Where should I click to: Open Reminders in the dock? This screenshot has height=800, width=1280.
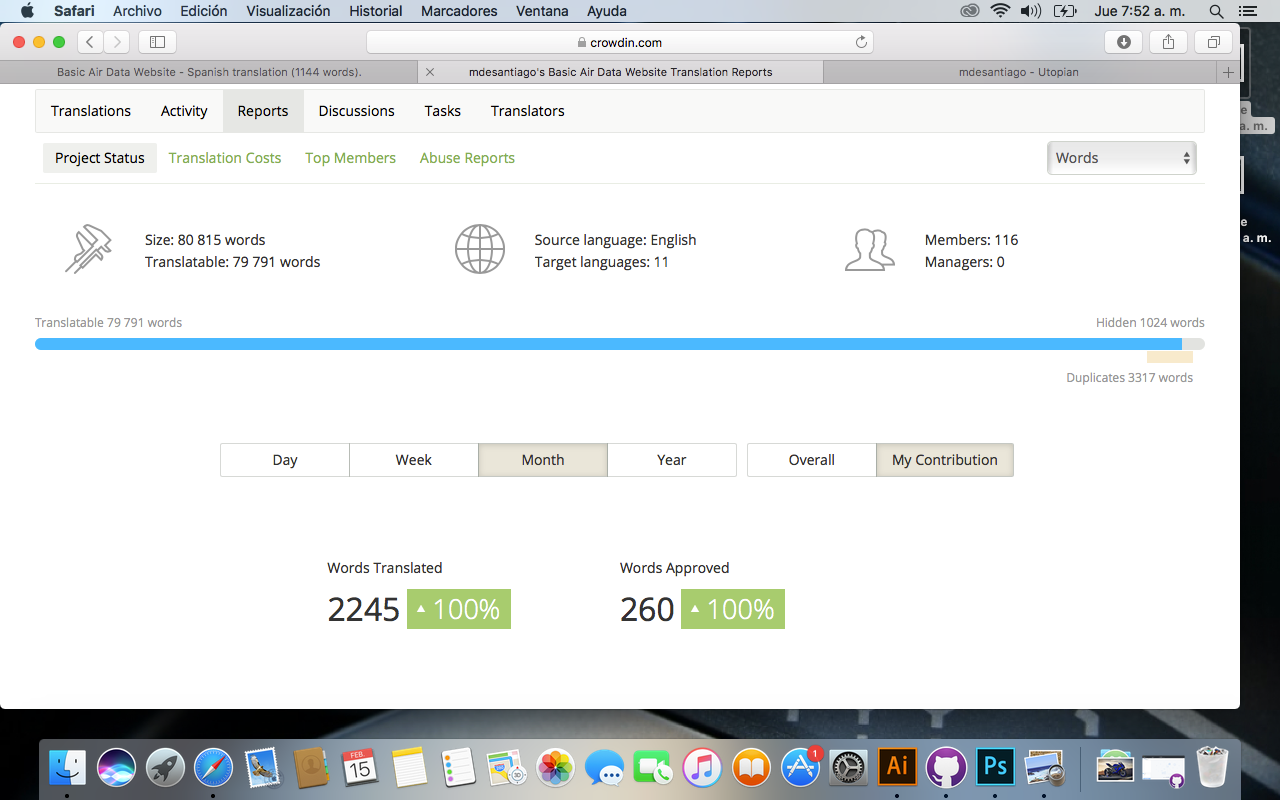tap(458, 767)
